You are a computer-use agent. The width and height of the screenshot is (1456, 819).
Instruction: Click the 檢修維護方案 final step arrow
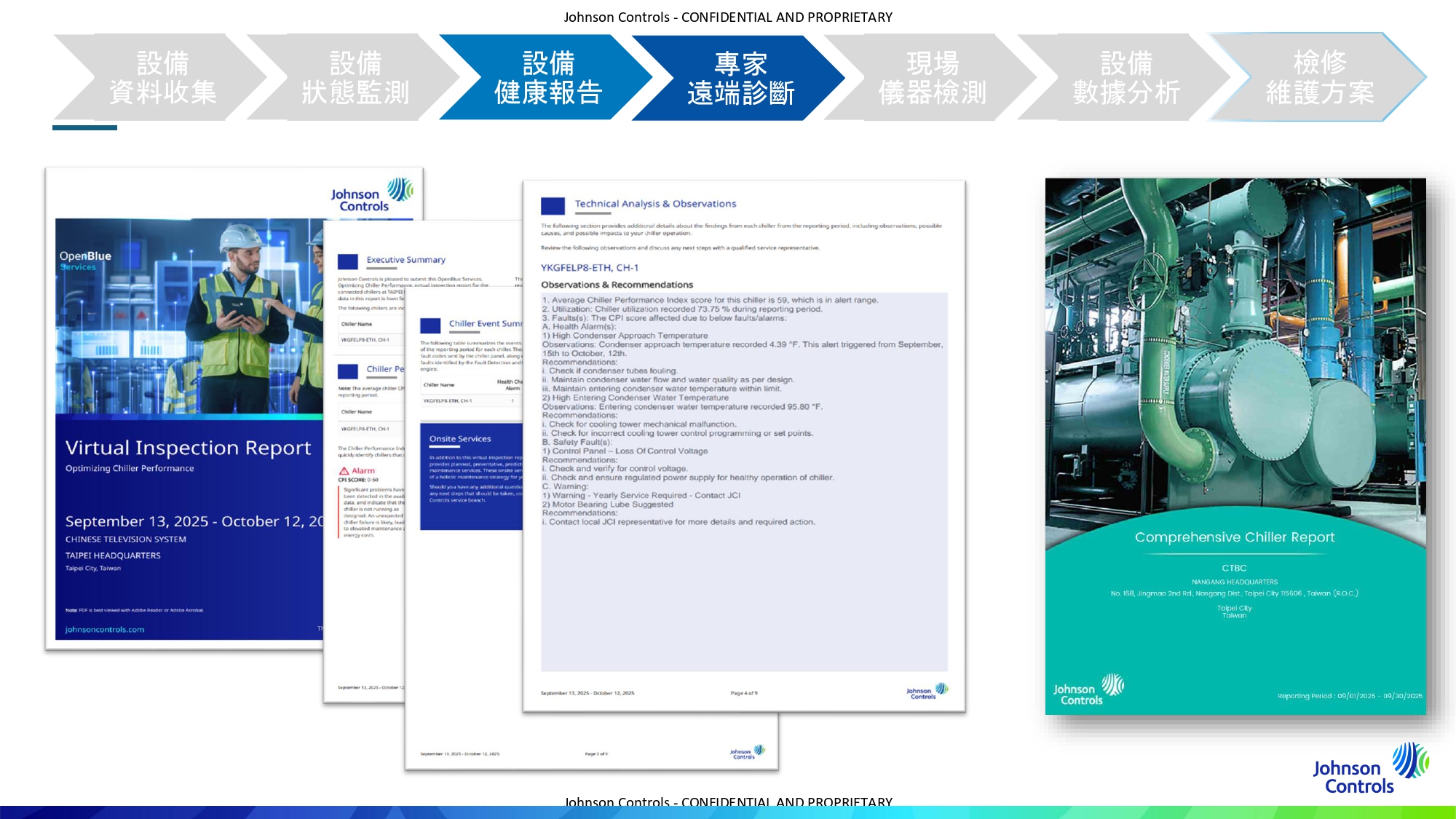pyautogui.click(x=1319, y=77)
